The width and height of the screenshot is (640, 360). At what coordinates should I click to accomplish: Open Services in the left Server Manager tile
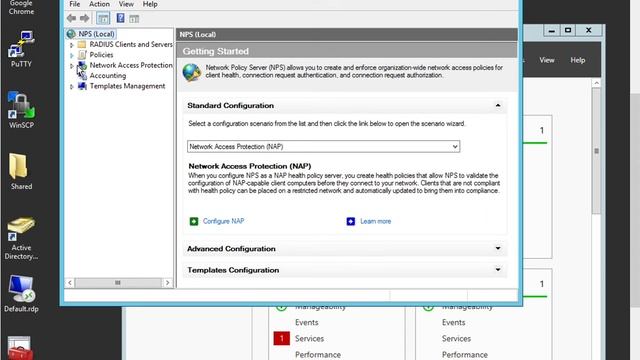309,339
